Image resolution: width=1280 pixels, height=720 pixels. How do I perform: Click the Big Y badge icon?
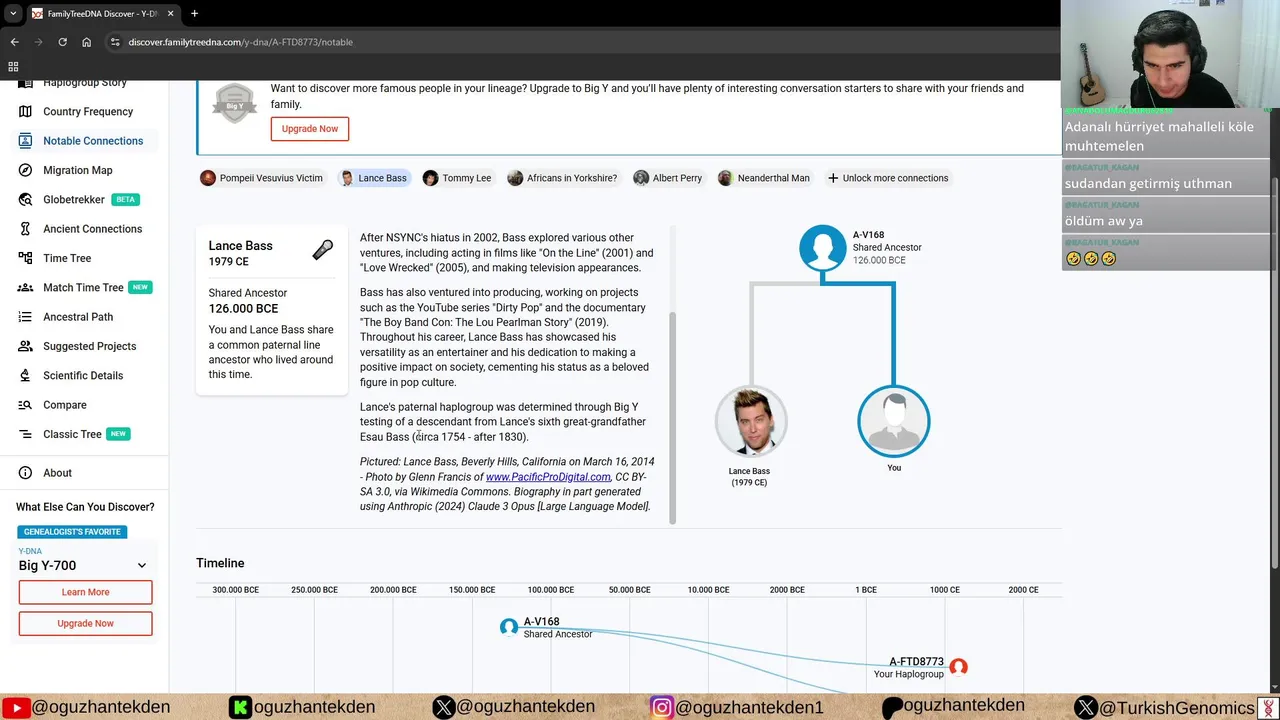(x=234, y=104)
